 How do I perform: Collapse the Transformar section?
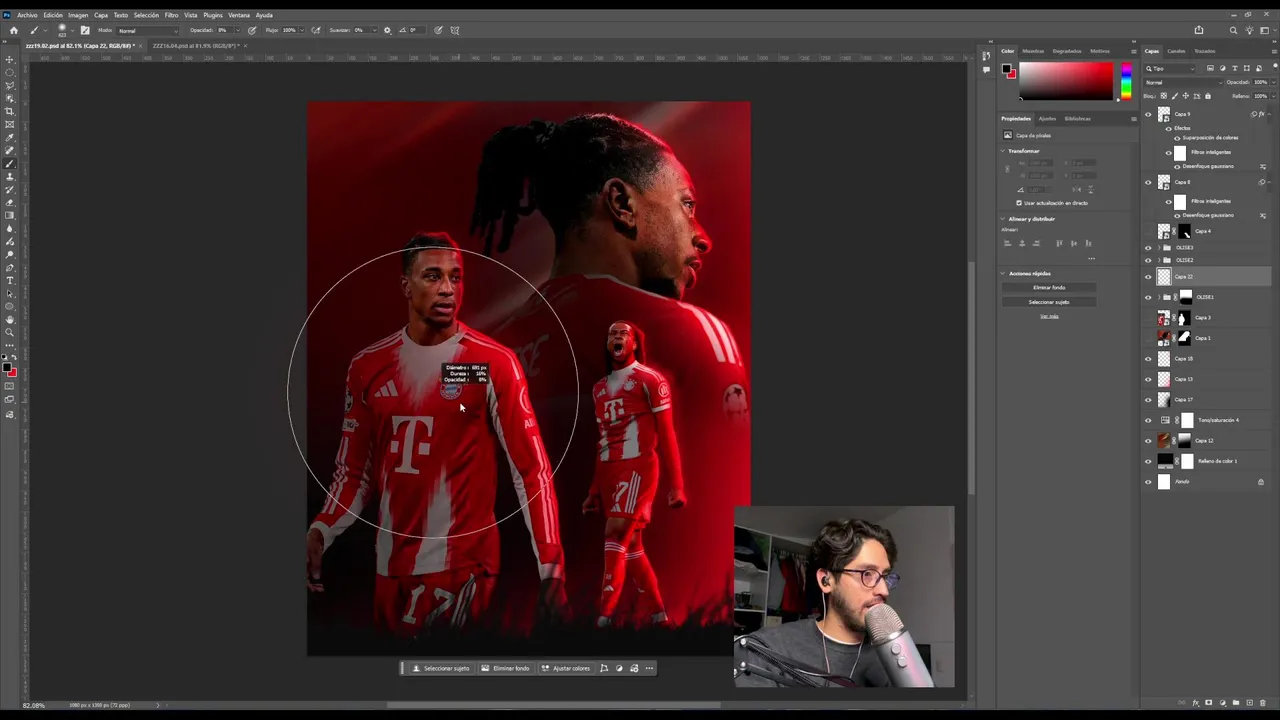tap(1003, 151)
